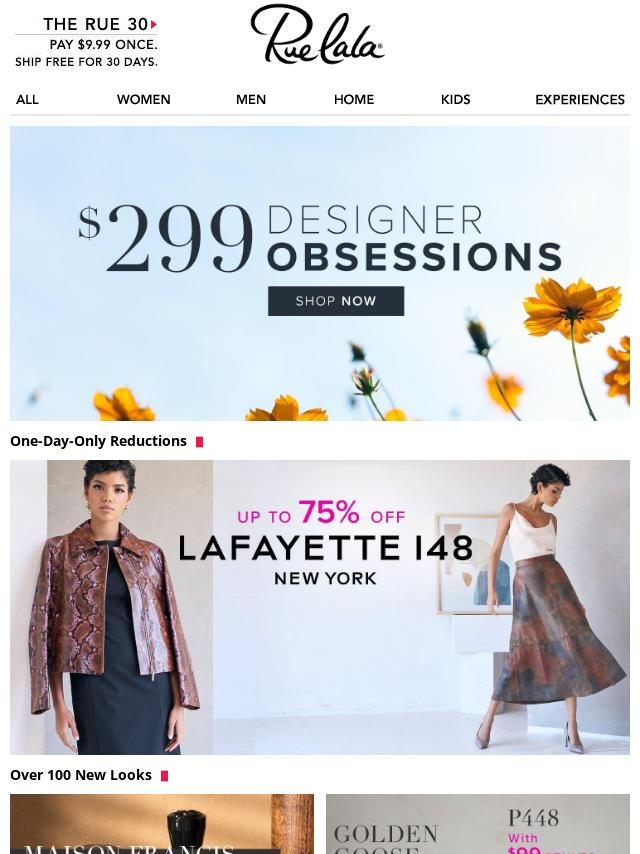
Task: Select the Women navigation tab
Action: (144, 100)
